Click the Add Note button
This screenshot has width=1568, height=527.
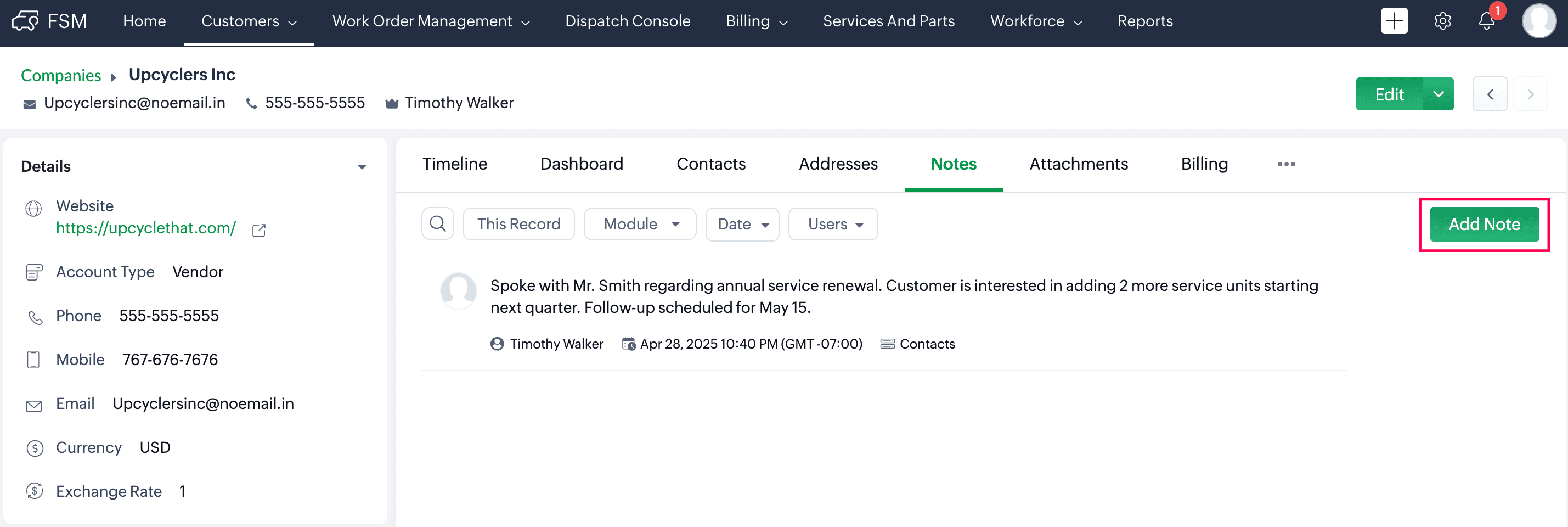point(1484,224)
